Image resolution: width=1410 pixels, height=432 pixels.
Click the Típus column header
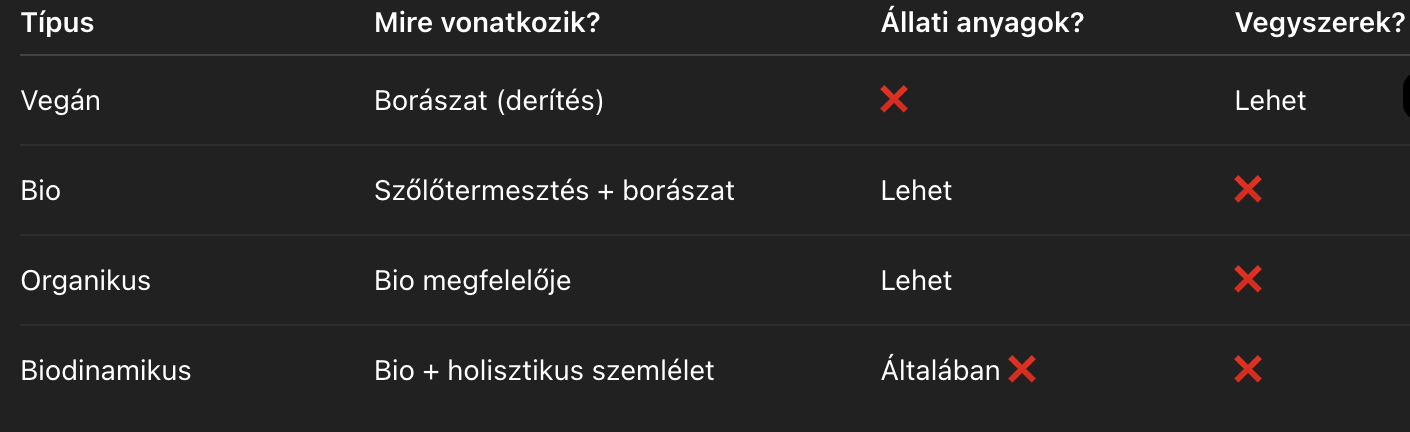point(57,24)
